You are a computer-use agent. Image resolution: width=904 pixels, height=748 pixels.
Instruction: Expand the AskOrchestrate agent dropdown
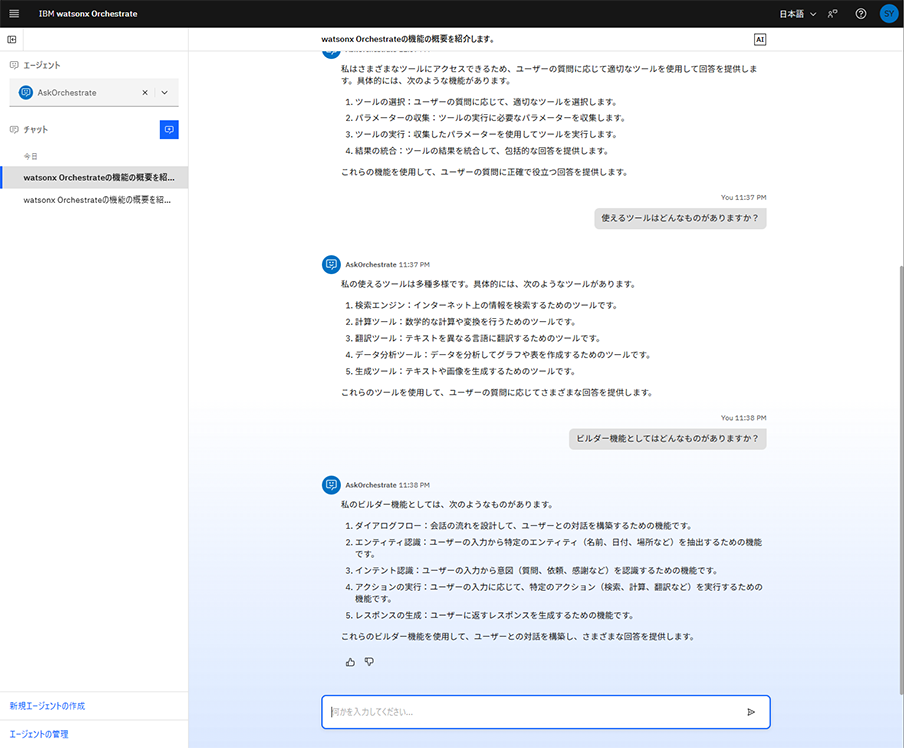[x=165, y=93]
